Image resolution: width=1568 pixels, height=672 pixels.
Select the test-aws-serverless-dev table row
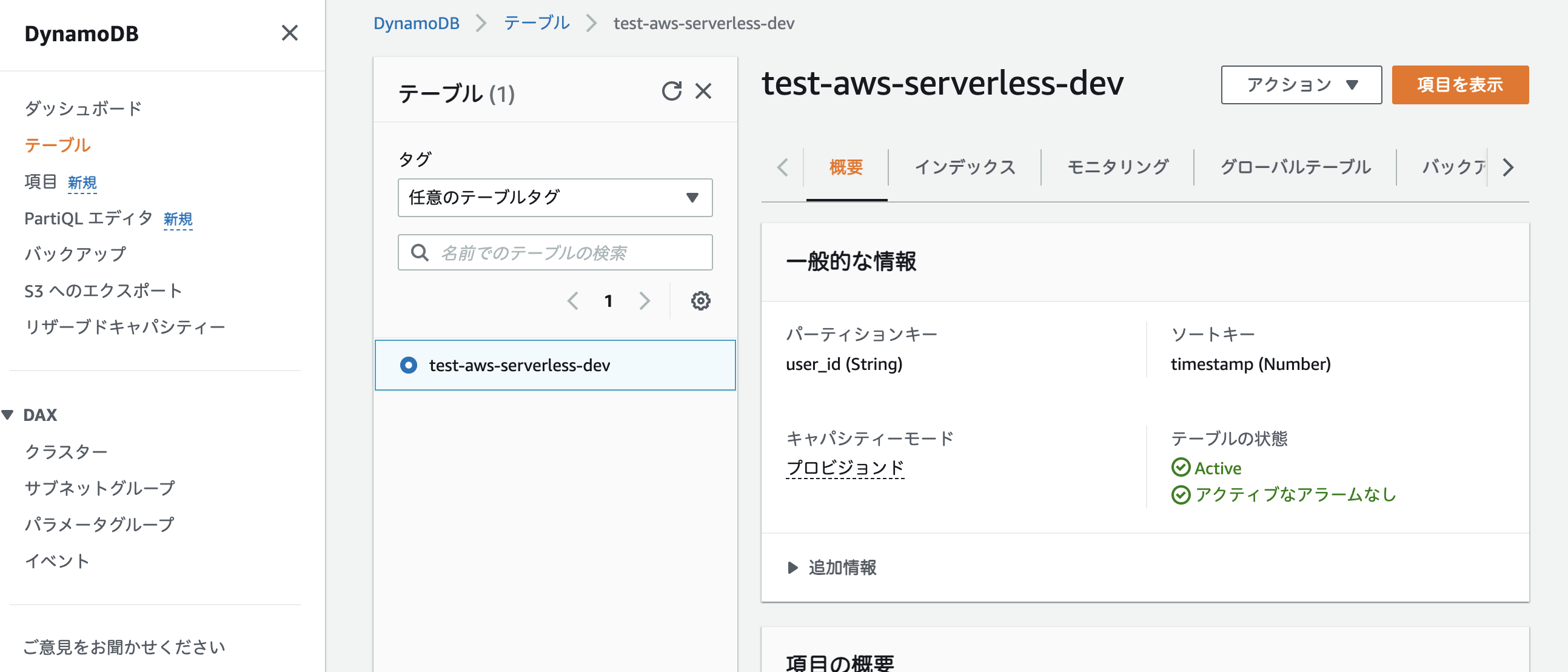(555, 365)
